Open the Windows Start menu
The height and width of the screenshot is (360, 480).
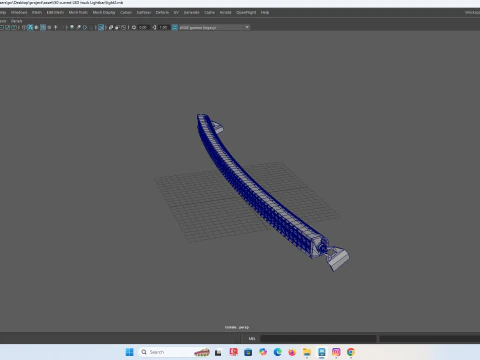[129, 352]
